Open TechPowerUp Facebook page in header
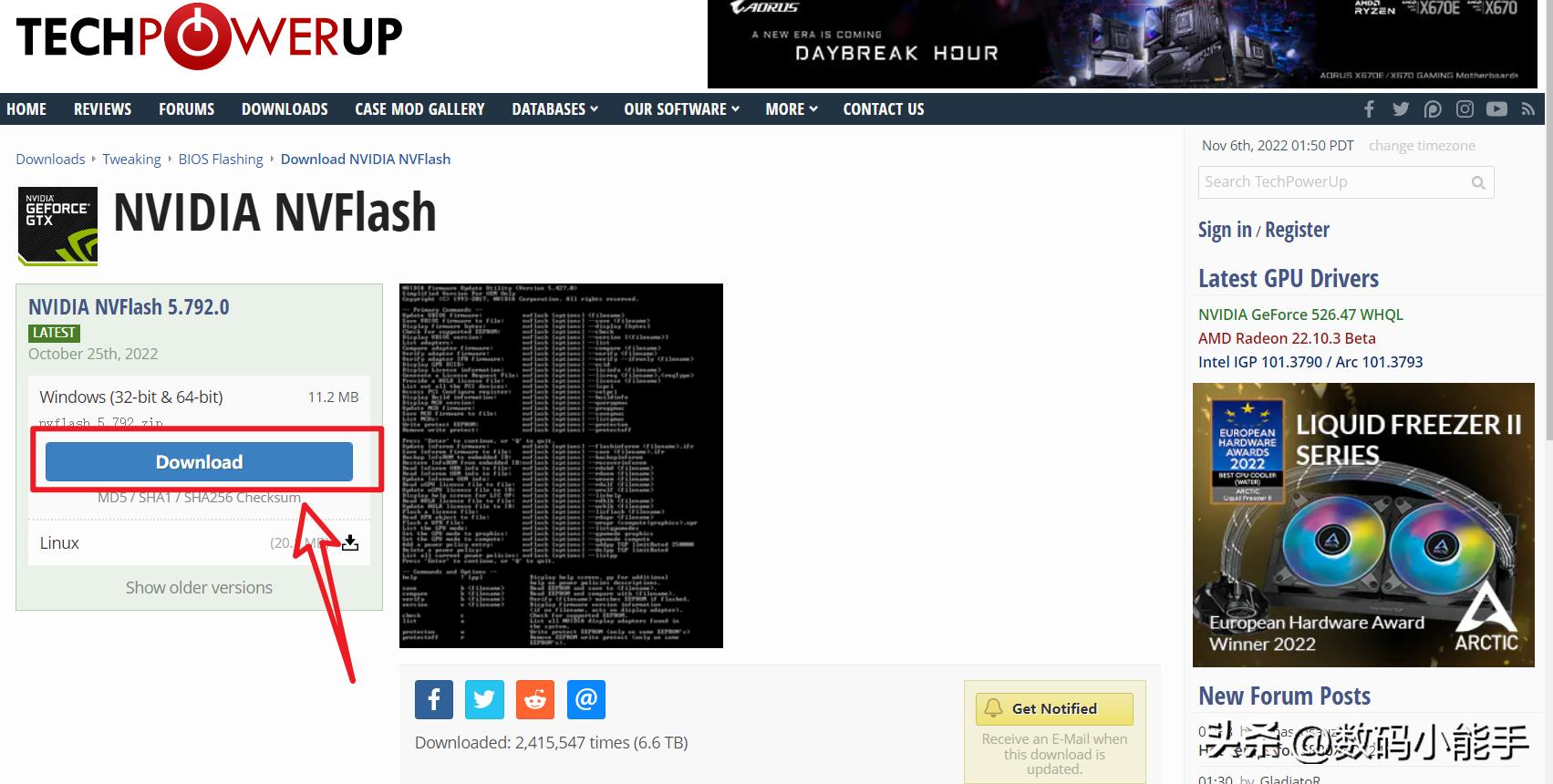 (1369, 109)
